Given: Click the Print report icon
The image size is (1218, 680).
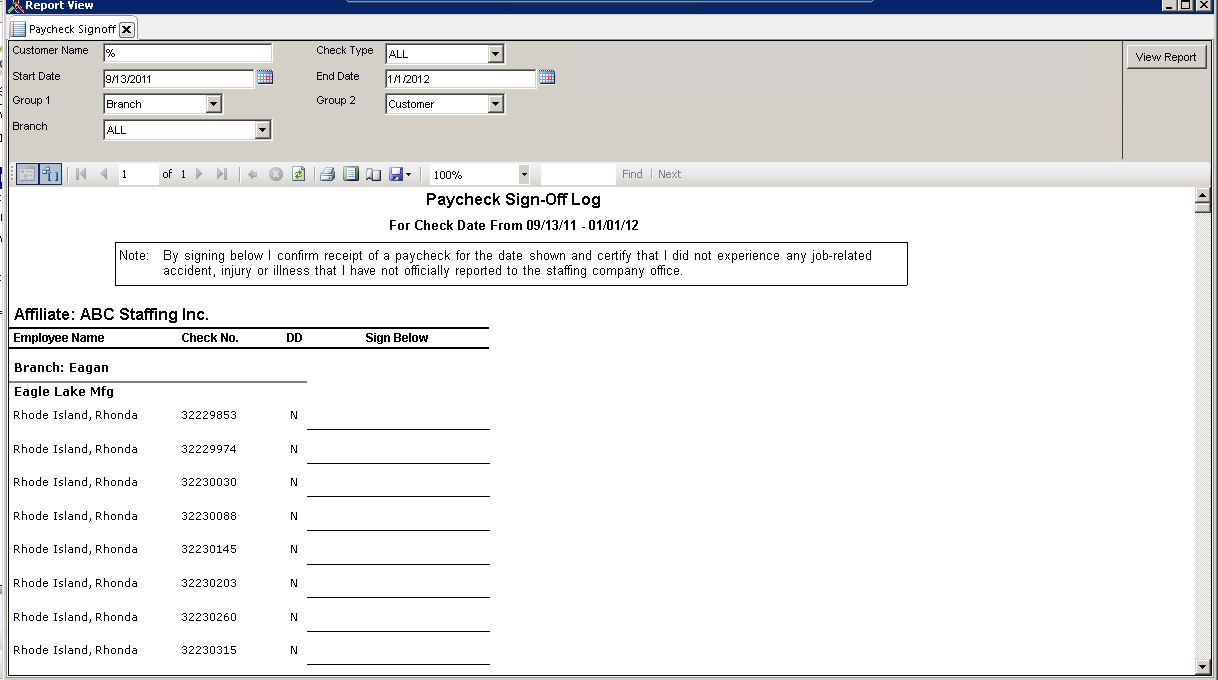Looking at the screenshot, I should click(327, 174).
